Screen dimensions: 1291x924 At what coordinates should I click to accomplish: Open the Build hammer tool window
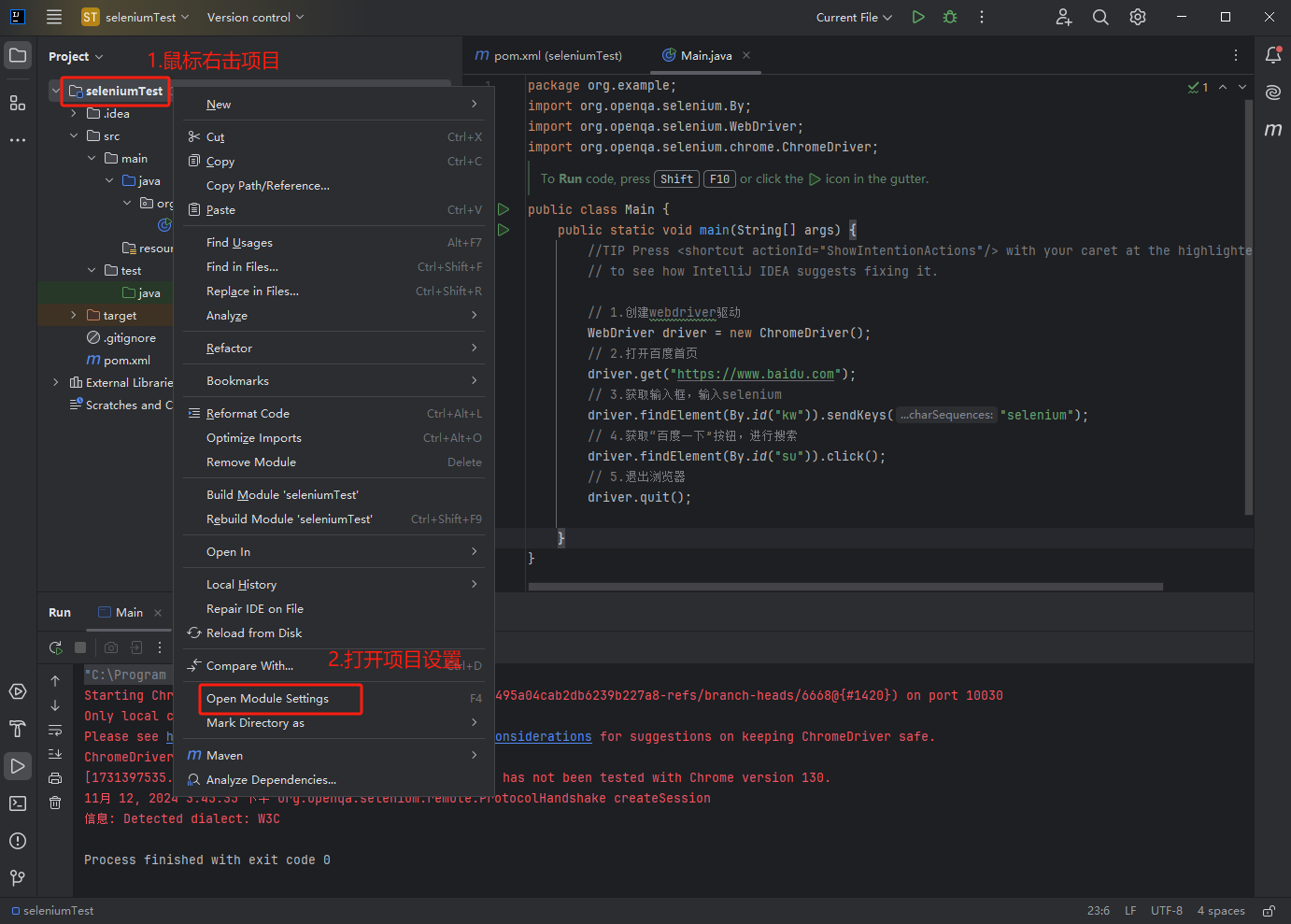coord(18,729)
